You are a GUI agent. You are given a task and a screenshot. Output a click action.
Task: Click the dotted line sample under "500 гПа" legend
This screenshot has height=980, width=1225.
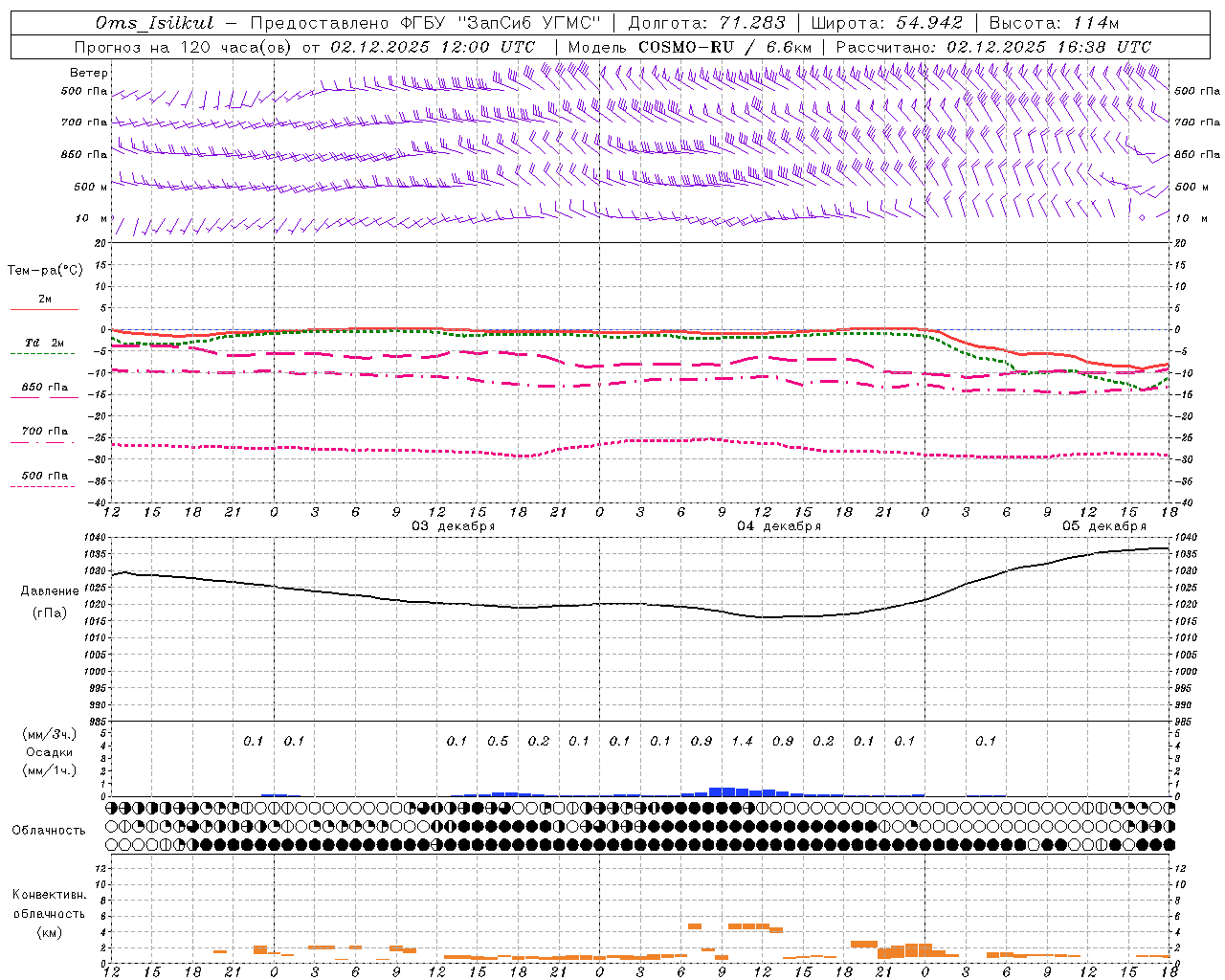click(43, 486)
